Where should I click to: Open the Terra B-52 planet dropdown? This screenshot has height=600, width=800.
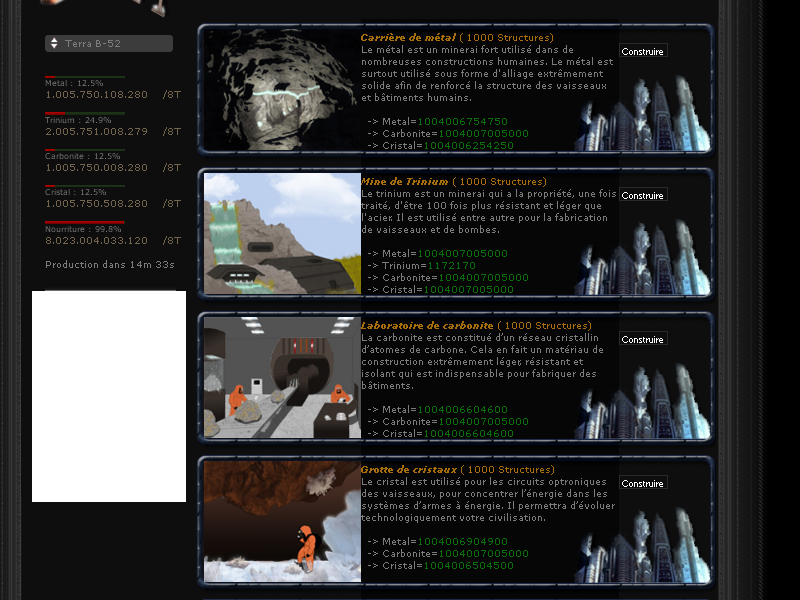109,44
